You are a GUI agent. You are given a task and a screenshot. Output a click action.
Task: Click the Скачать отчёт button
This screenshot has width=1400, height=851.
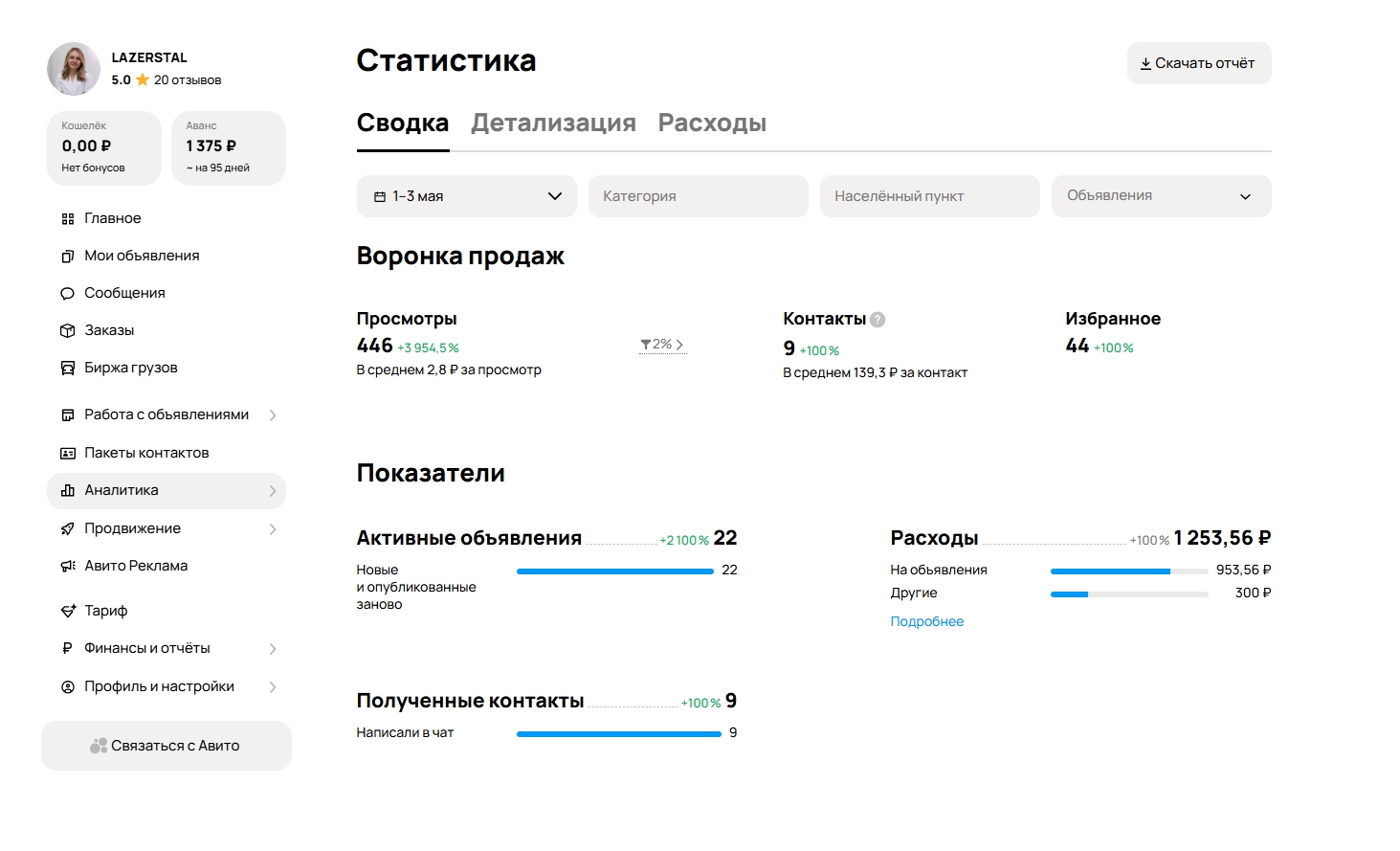click(x=1199, y=63)
